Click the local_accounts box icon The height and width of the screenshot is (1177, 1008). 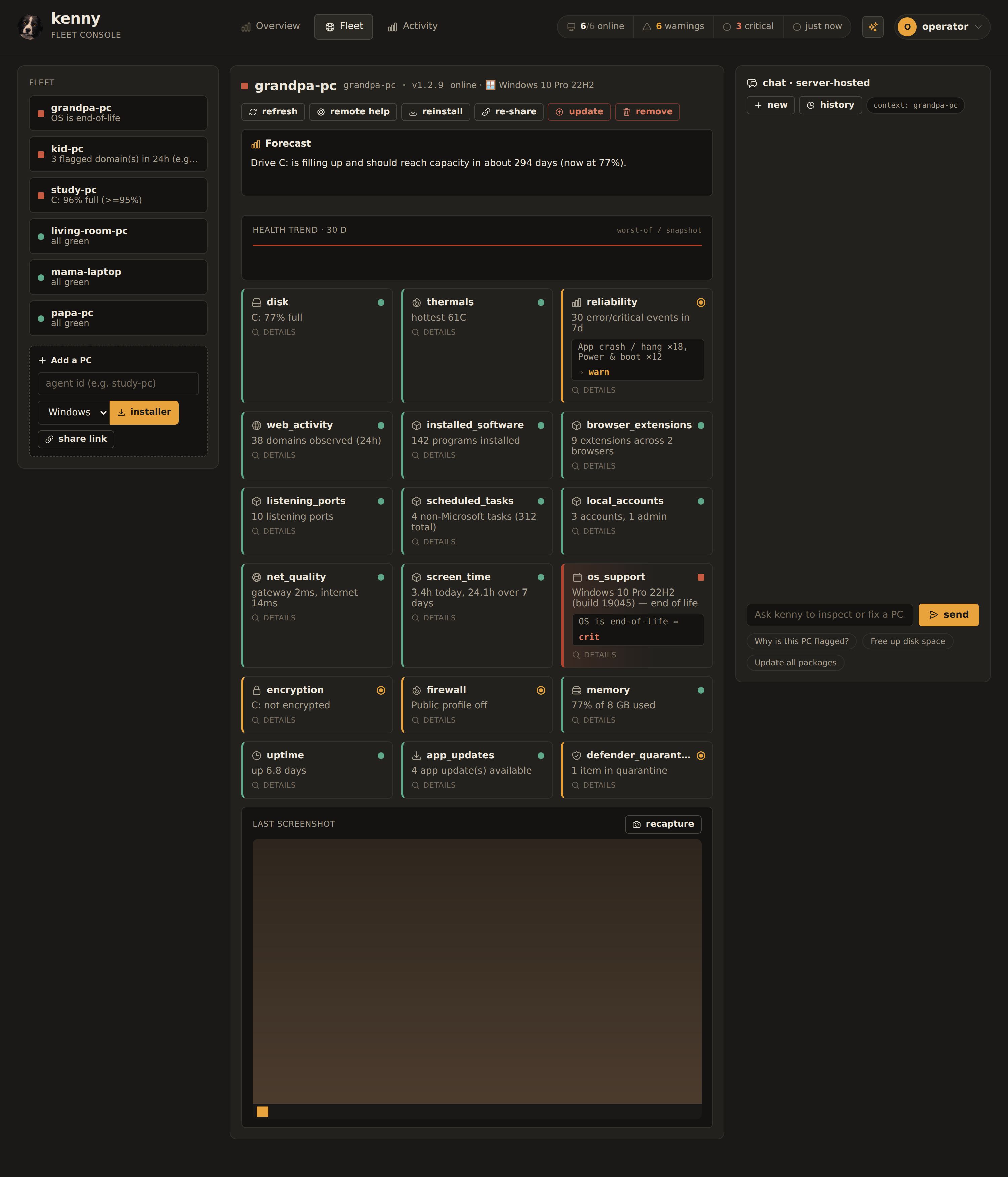576,501
